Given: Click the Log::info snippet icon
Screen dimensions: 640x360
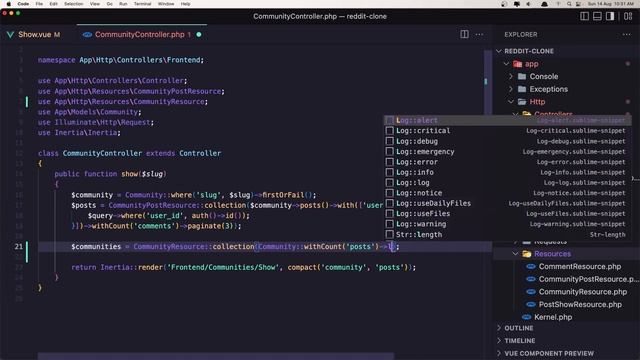Looking at the screenshot, I should (390, 172).
